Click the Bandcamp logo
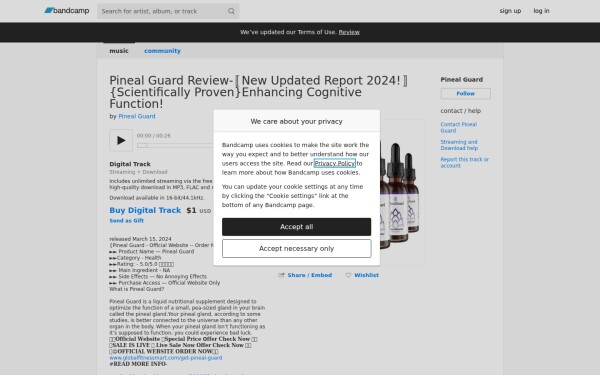 pyautogui.click(x=67, y=11)
